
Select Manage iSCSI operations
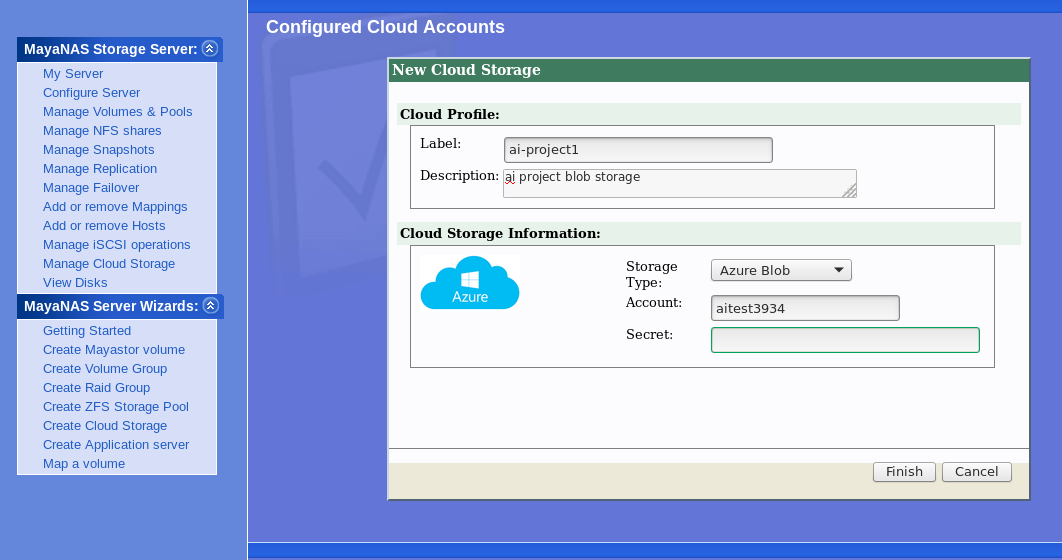116,245
